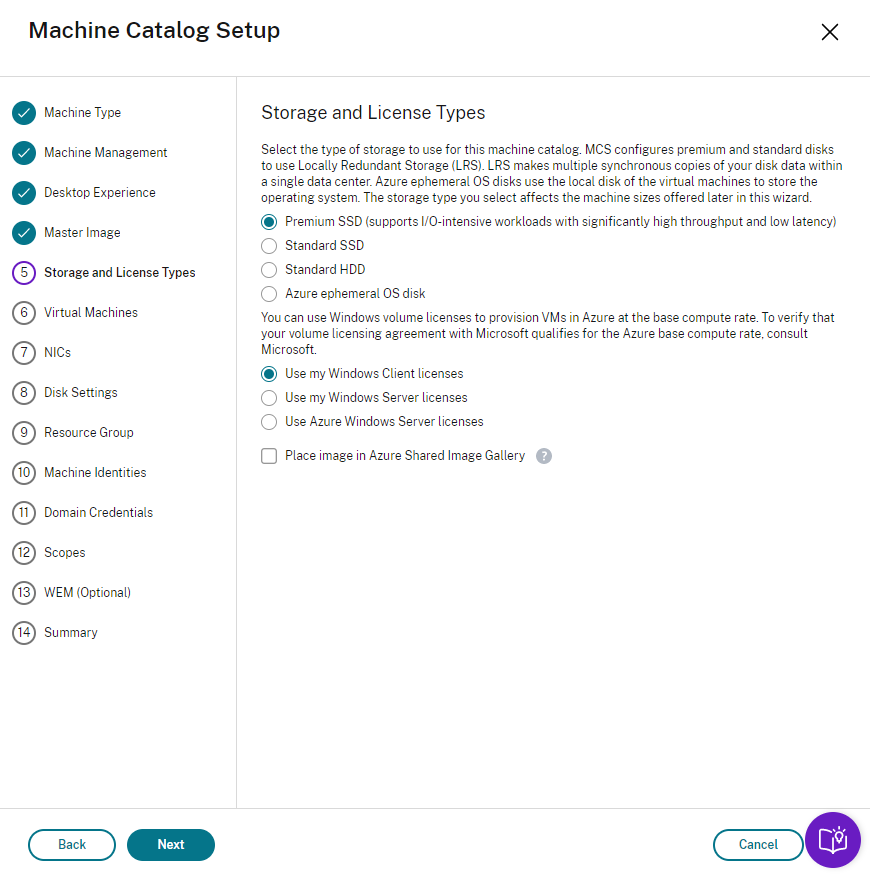Click the help icon beside Shared Image Gallery
870x875 pixels.
[x=544, y=456]
